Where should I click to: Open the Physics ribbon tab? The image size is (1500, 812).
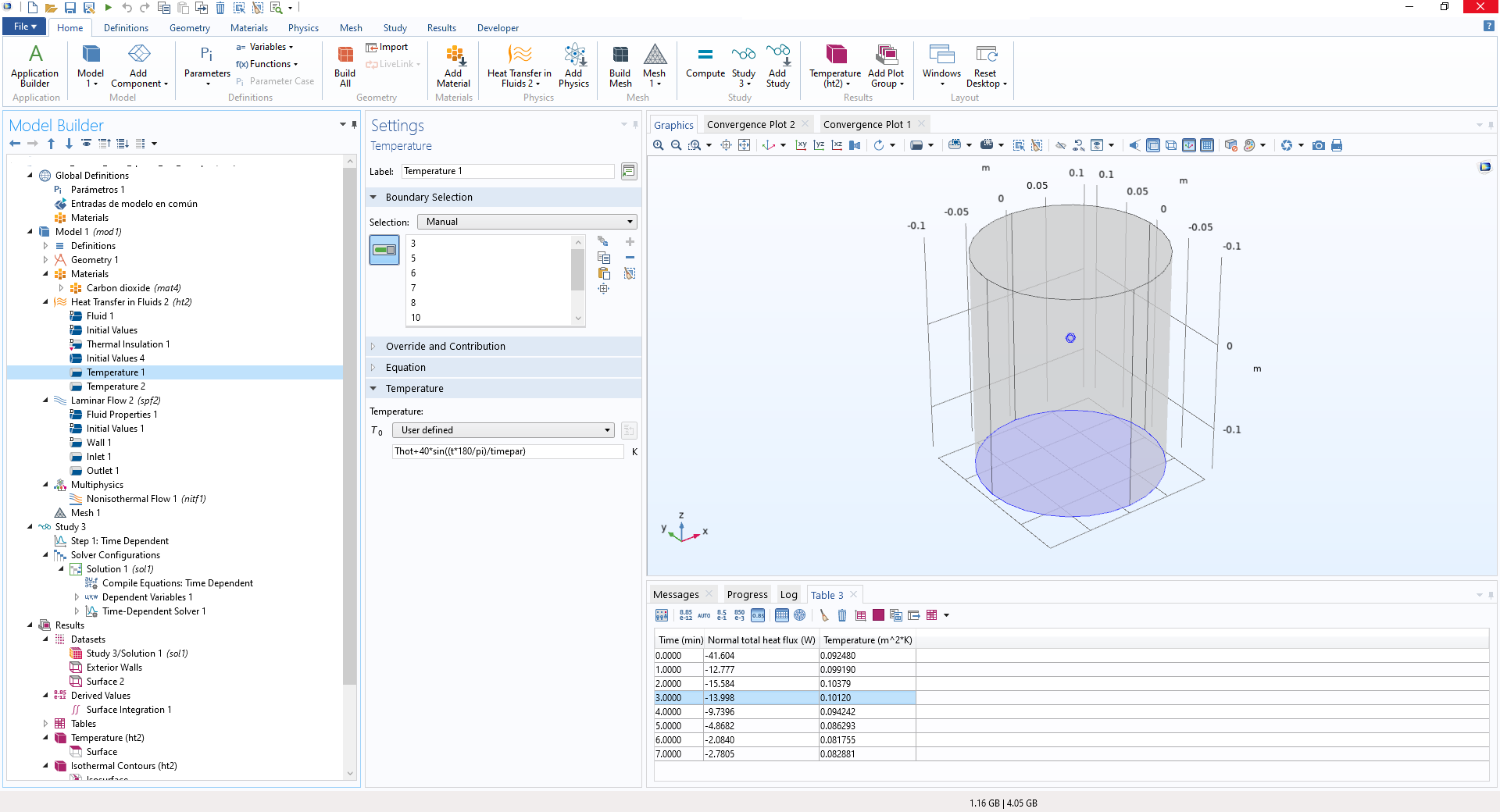[x=303, y=28]
